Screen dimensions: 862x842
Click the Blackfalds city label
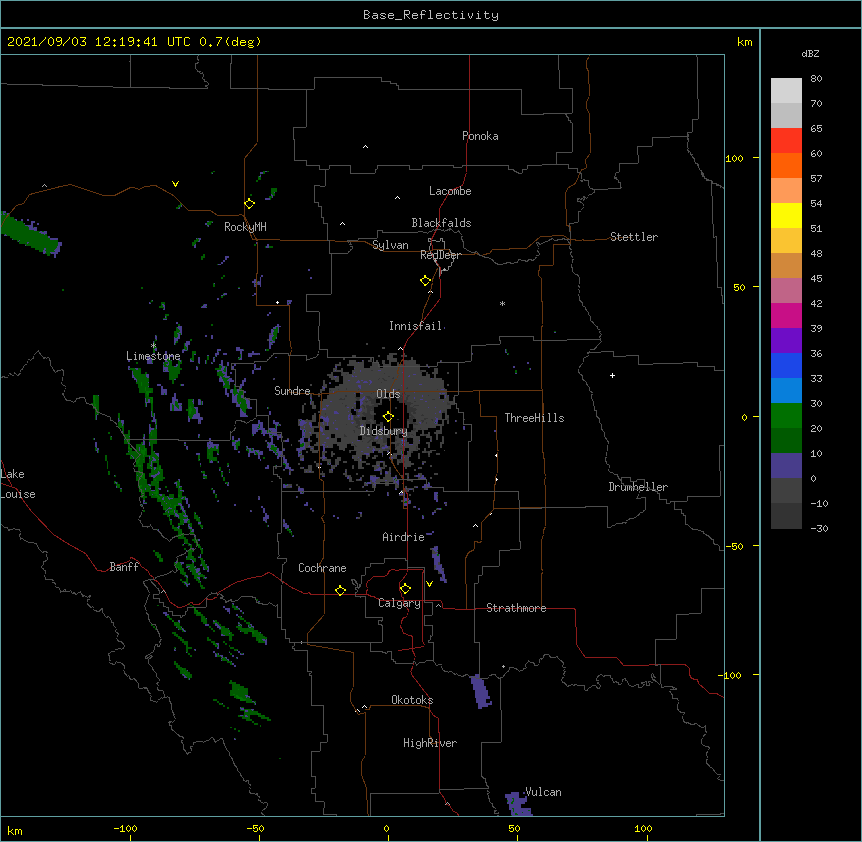click(441, 223)
